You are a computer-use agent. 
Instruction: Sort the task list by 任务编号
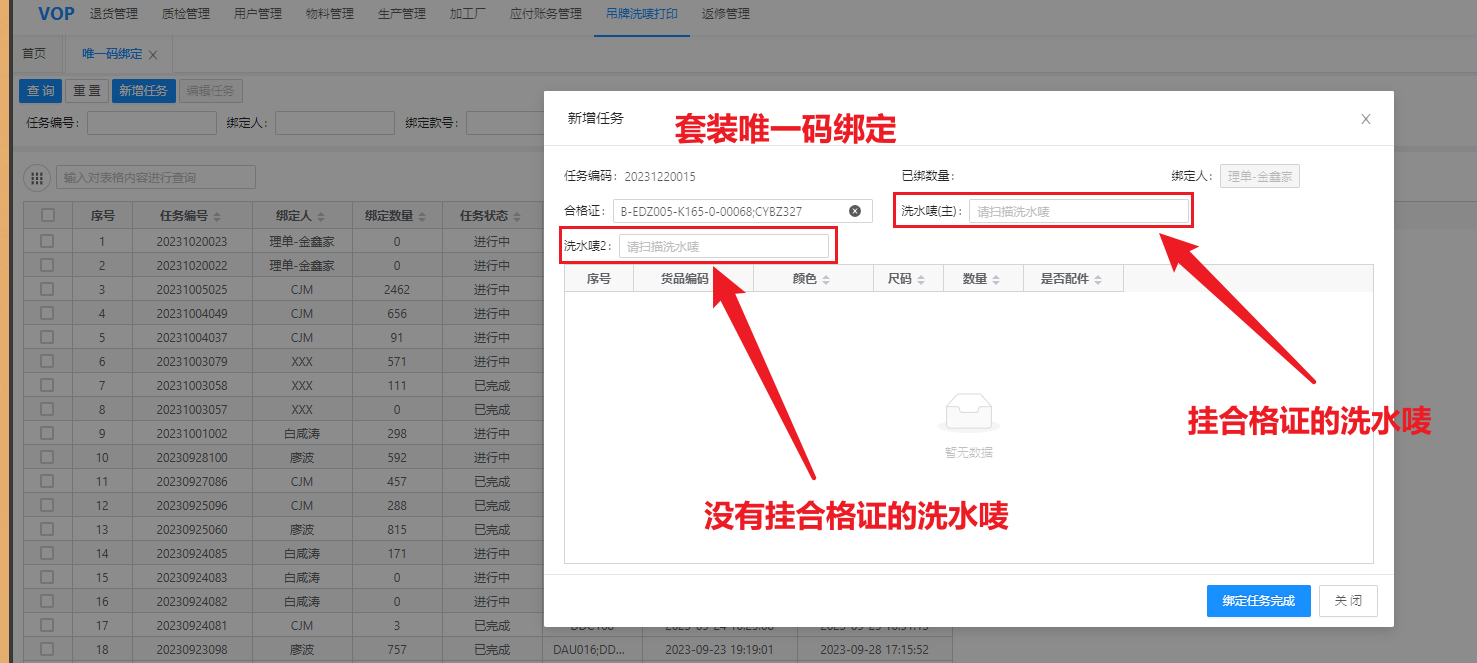pos(217,216)
